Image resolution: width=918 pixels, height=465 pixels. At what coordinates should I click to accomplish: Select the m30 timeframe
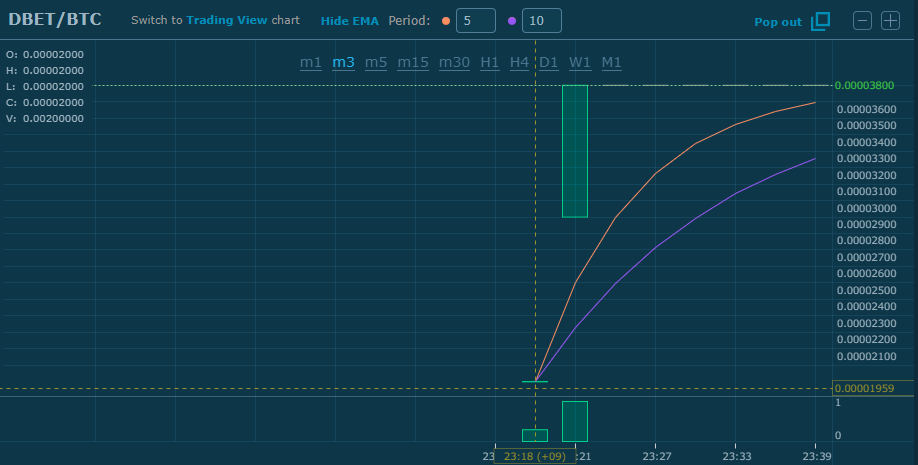point(454,63)
